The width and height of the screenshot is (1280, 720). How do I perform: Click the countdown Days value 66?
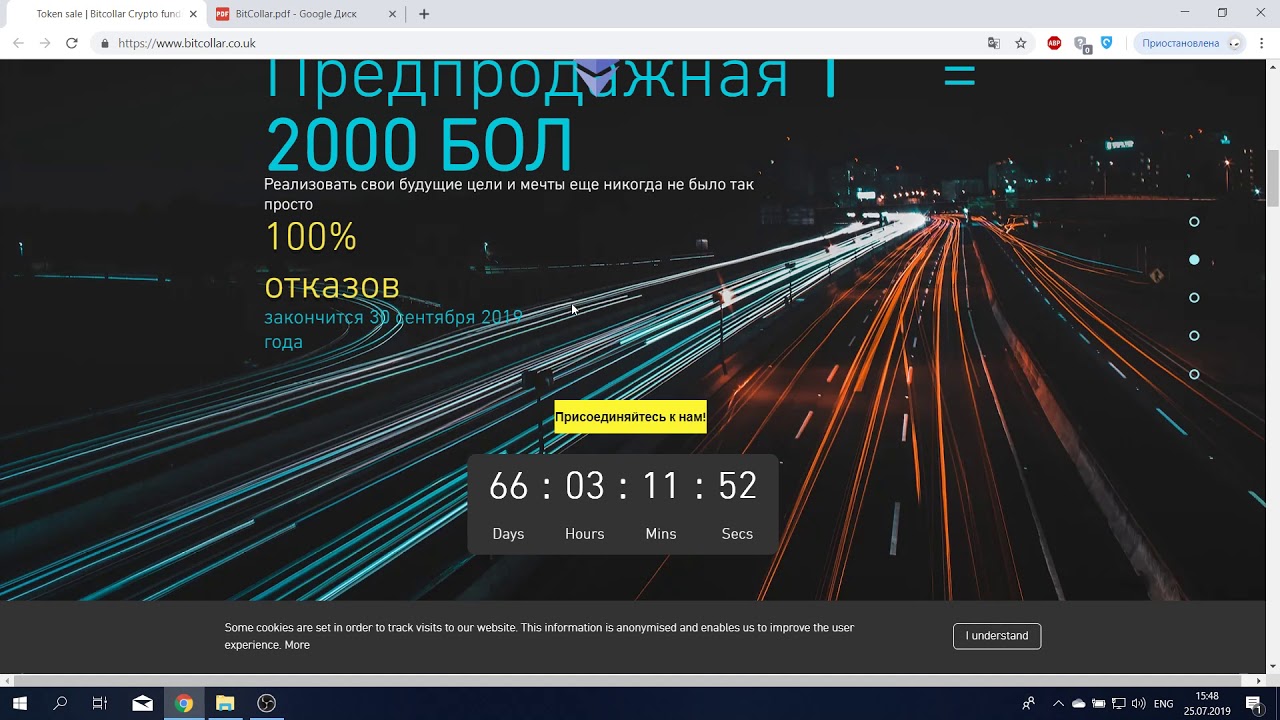coord(508,486)
